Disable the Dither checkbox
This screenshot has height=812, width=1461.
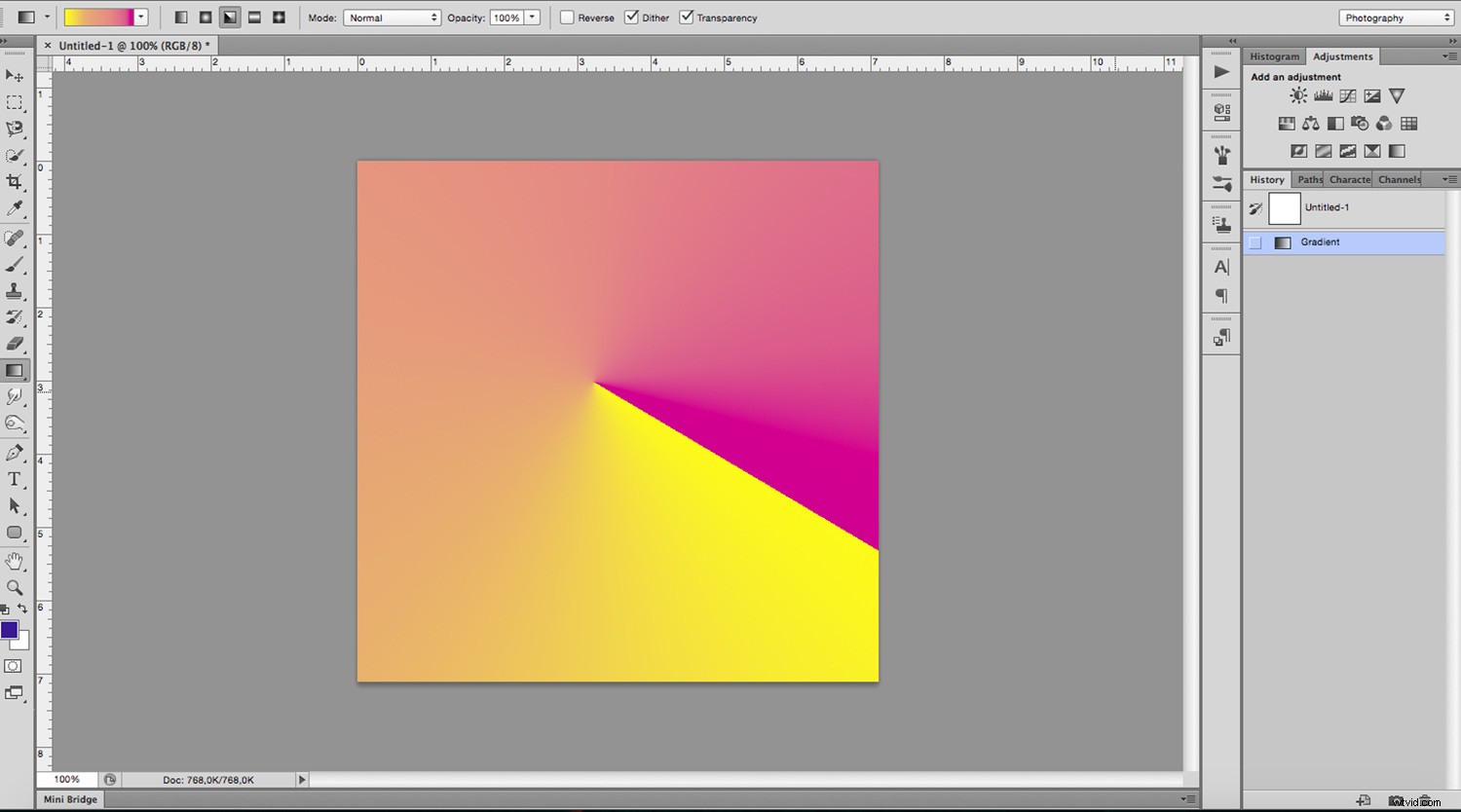634,17
